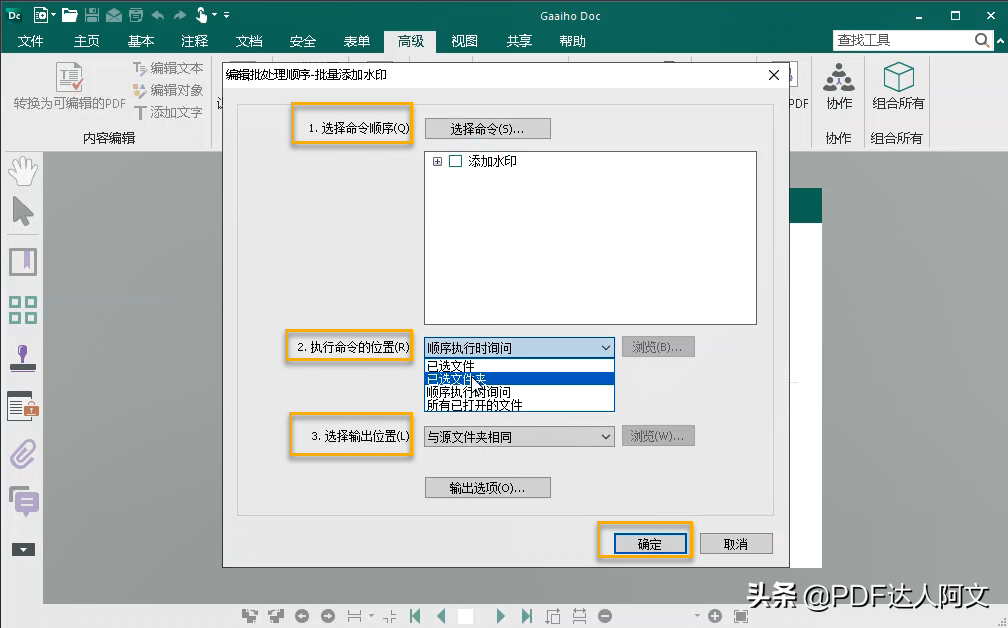Expand the sidebar more arrow button
1008x628 pixels.
click(23, 550)
